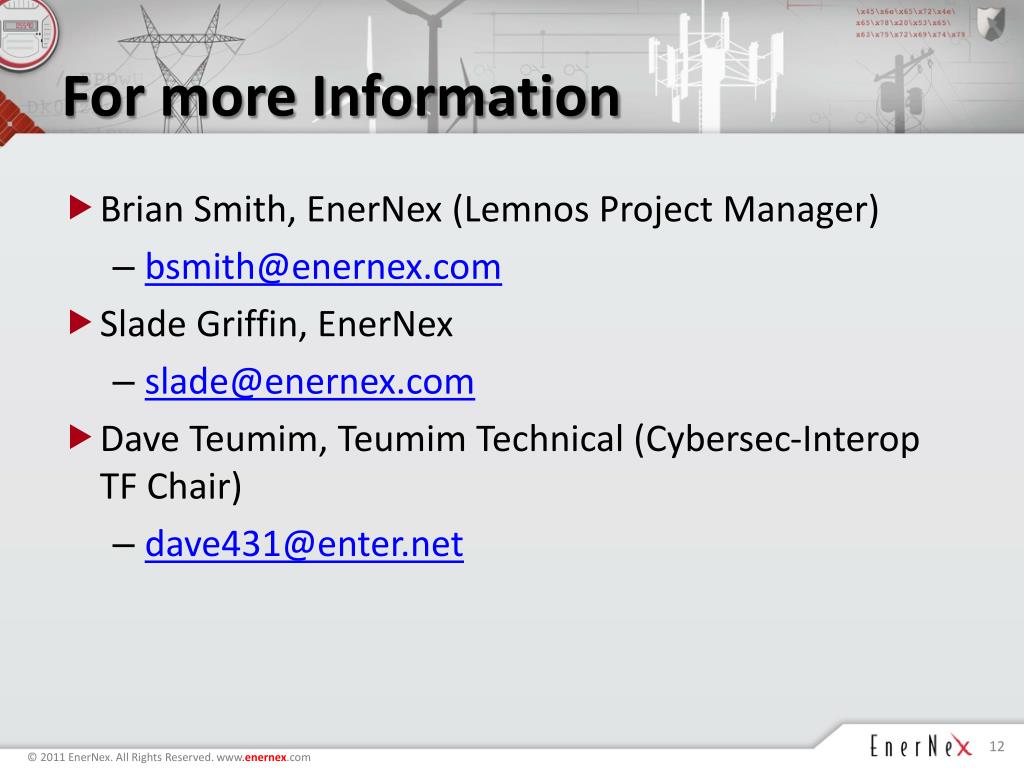Click the meter icon in the header

tap(26, 33)
